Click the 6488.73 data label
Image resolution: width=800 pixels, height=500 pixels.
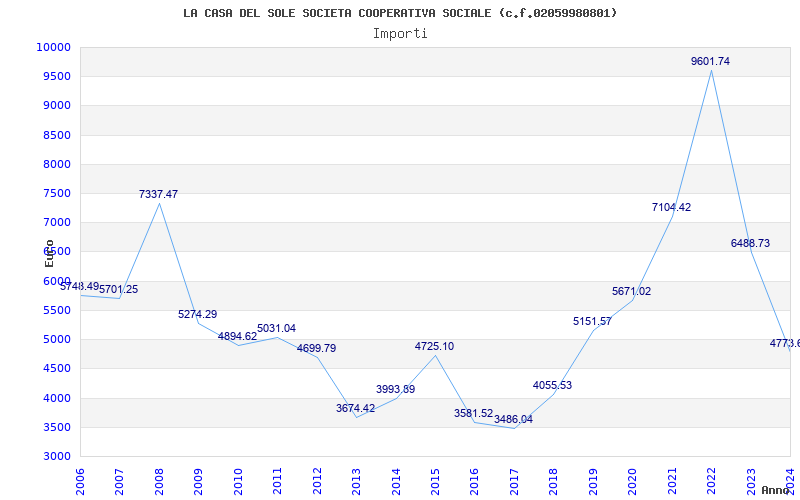[751, 243]
